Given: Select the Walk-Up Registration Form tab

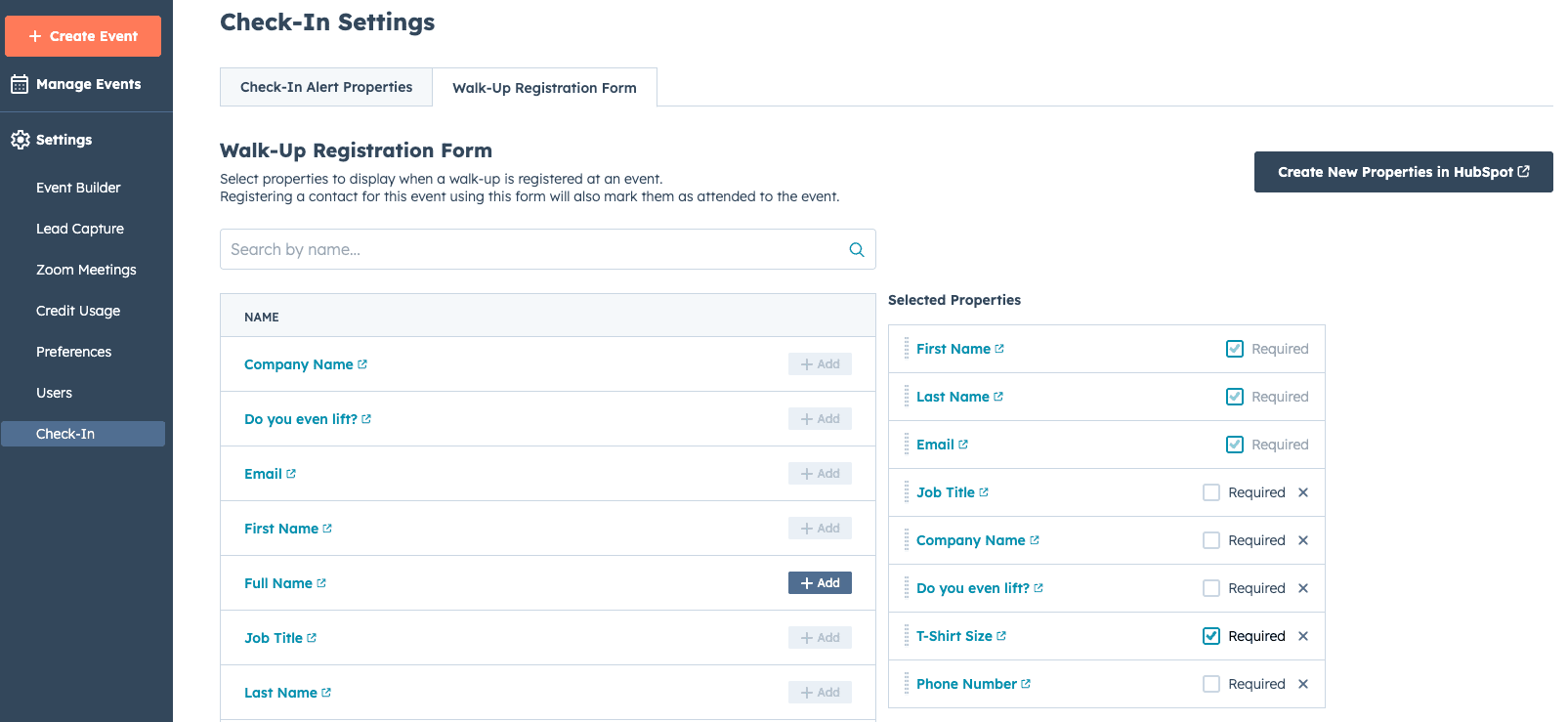Looking at the screenshot, I should click(x=544, y=88).
